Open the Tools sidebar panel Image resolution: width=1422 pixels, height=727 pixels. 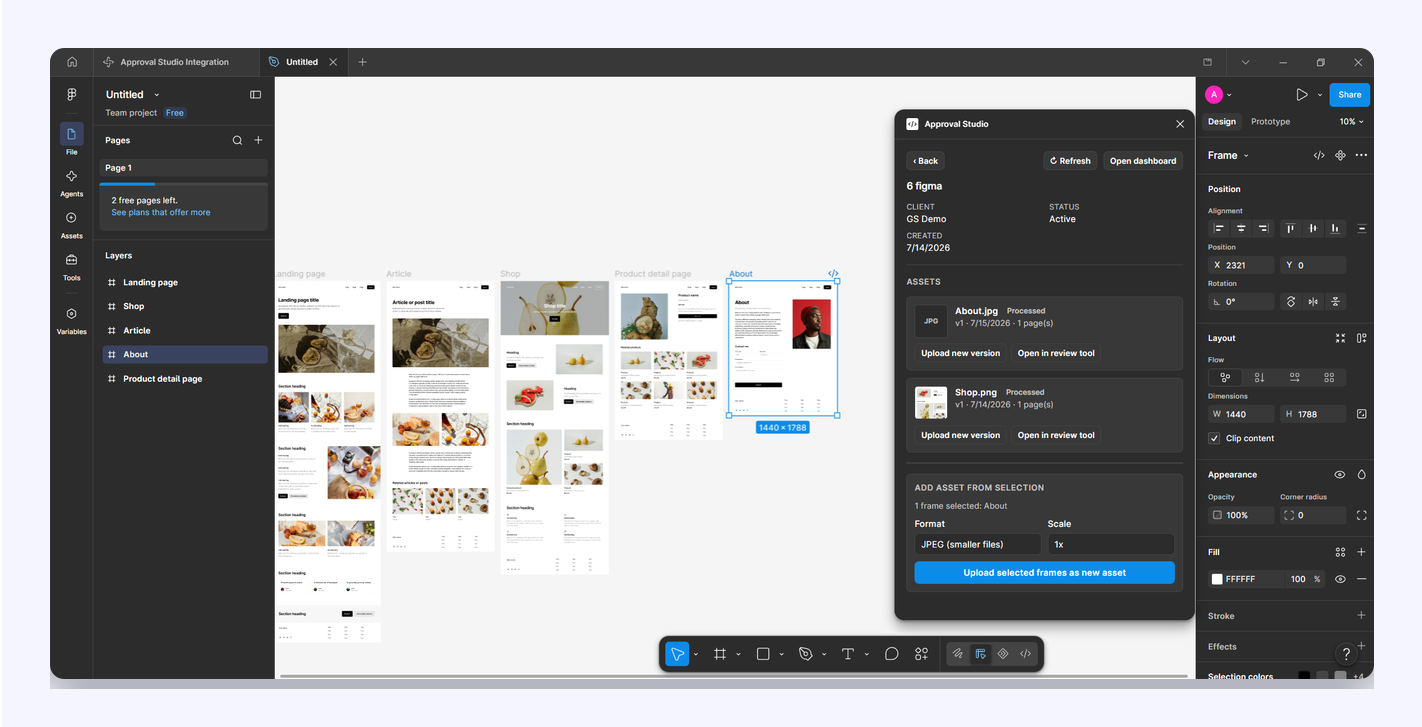pyautogui.click(x=71, y=266)
